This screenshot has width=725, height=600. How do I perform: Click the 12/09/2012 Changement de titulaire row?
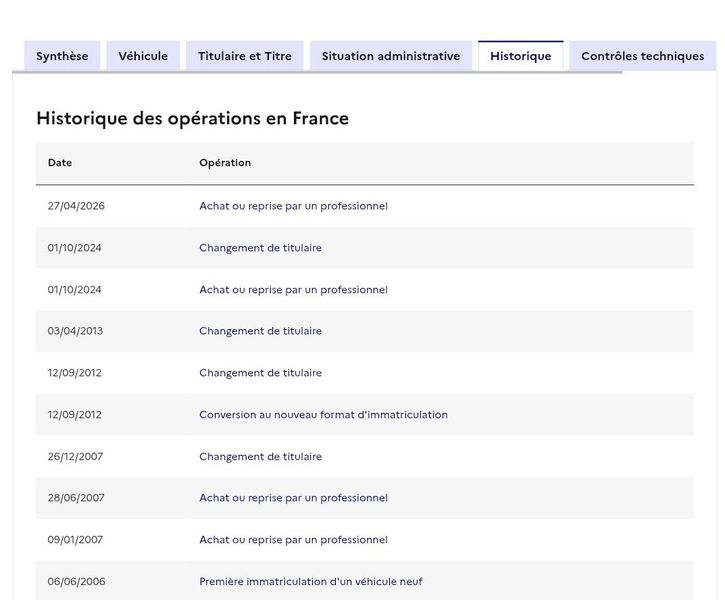pyautogui.click(x=365, y=373)
